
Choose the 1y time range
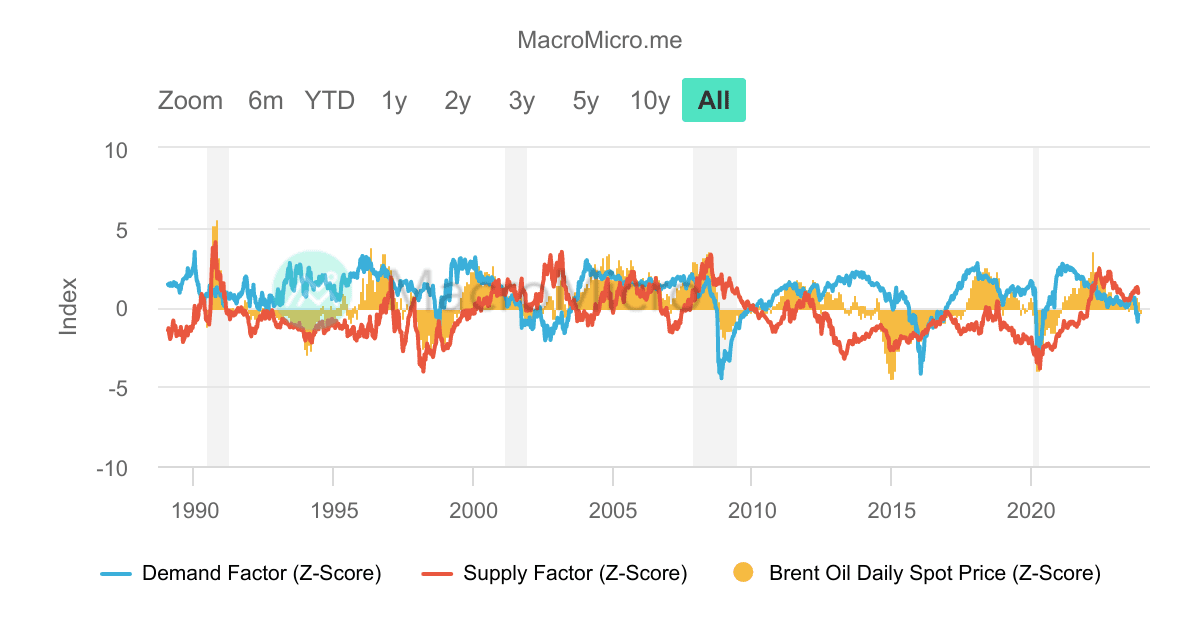point(393,100)
